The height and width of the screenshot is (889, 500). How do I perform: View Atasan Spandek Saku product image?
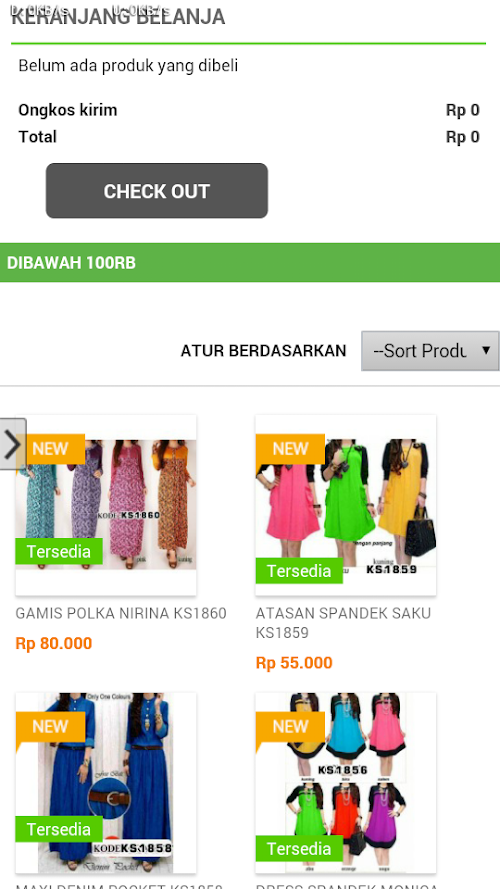pos(346,505)
